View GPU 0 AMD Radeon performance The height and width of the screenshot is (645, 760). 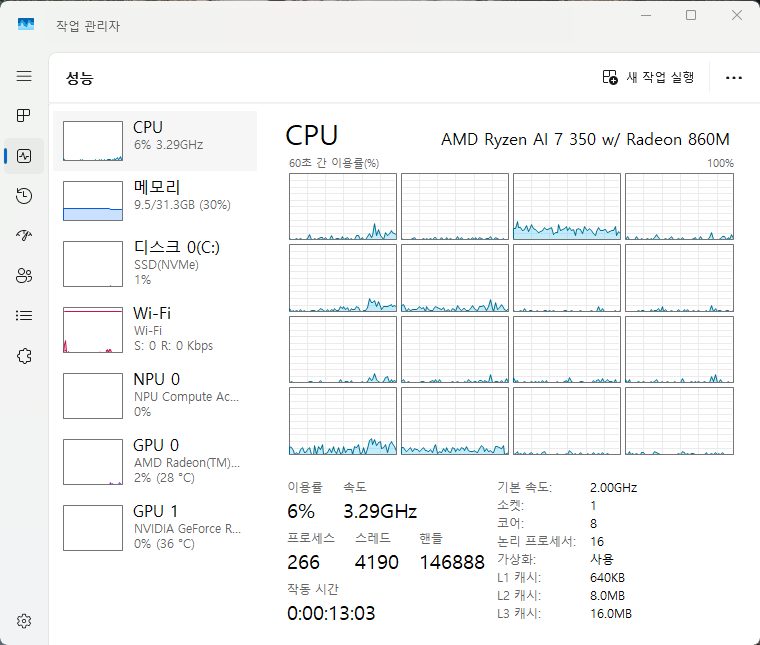pos(155,461)
